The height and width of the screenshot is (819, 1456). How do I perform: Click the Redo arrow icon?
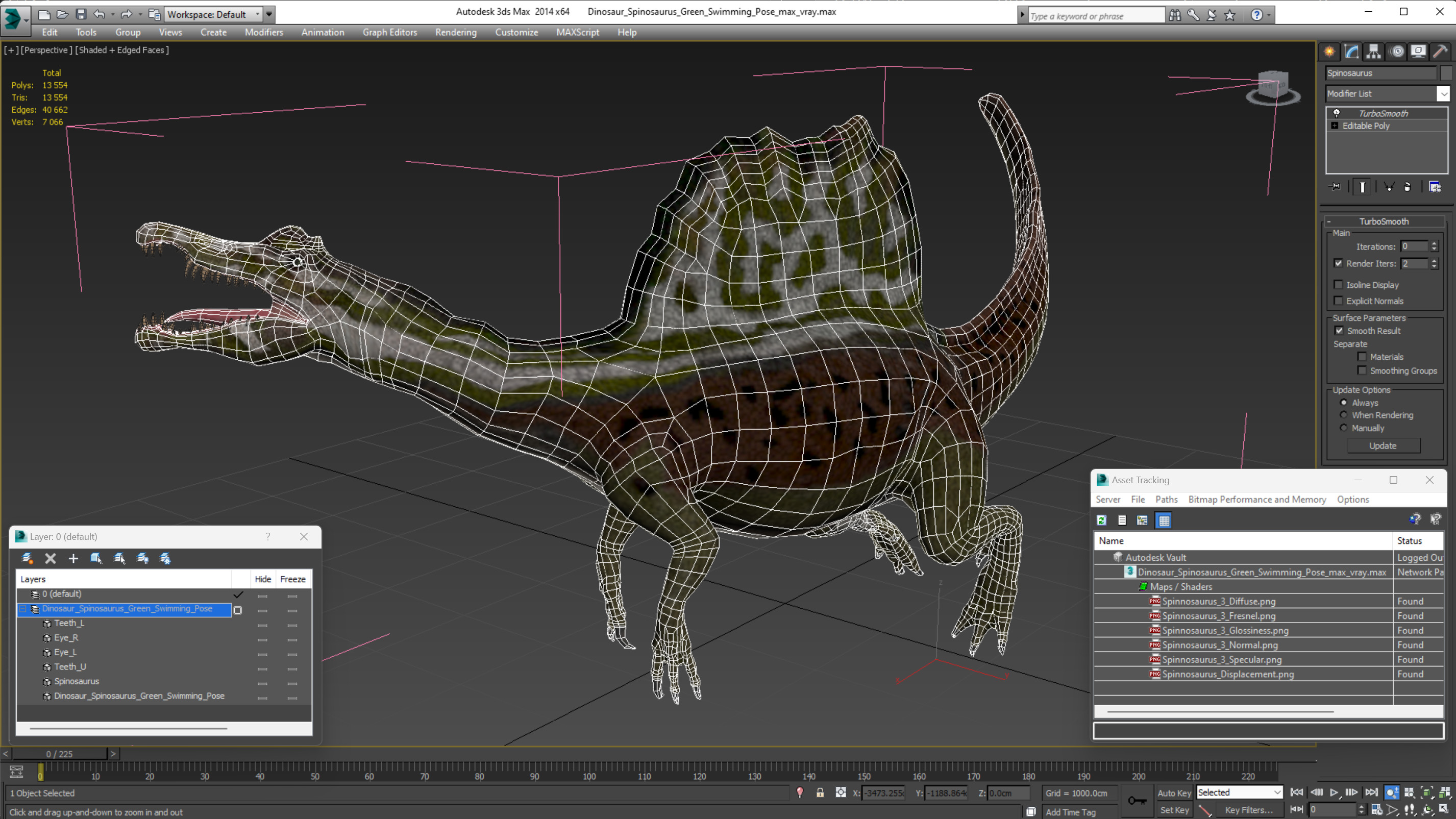(126, 14)
